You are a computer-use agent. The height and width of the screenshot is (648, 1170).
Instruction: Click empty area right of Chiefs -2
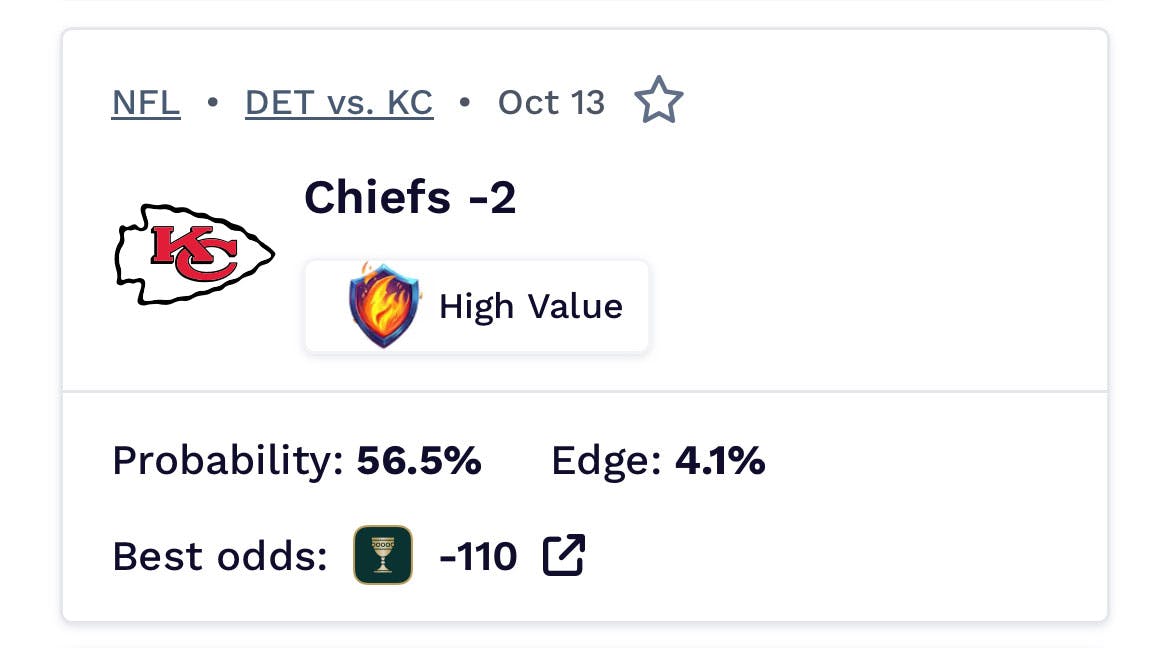point(800,197)
